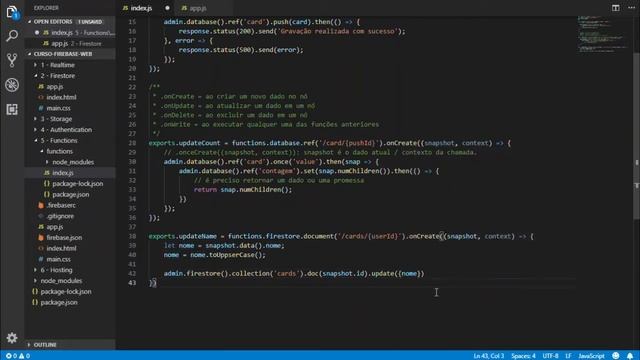The width and height of the screenshot is (640, 360).
Task: Open the feedback smiley in the status bar
Action: [616, 356]
